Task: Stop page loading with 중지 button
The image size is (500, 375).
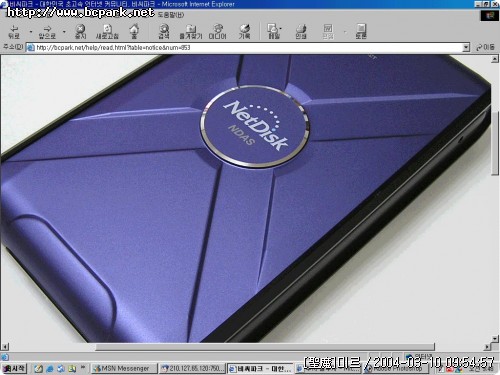Action: tap(80, 32)
